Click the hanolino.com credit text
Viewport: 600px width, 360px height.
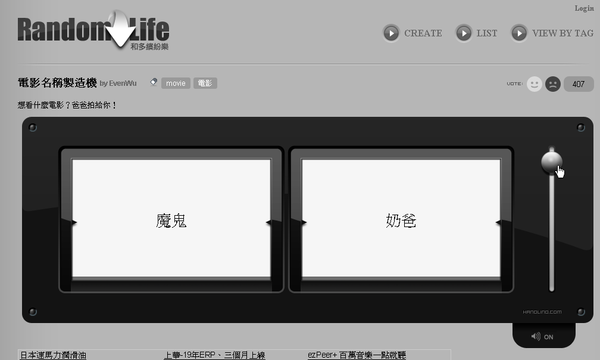point(542,312)
